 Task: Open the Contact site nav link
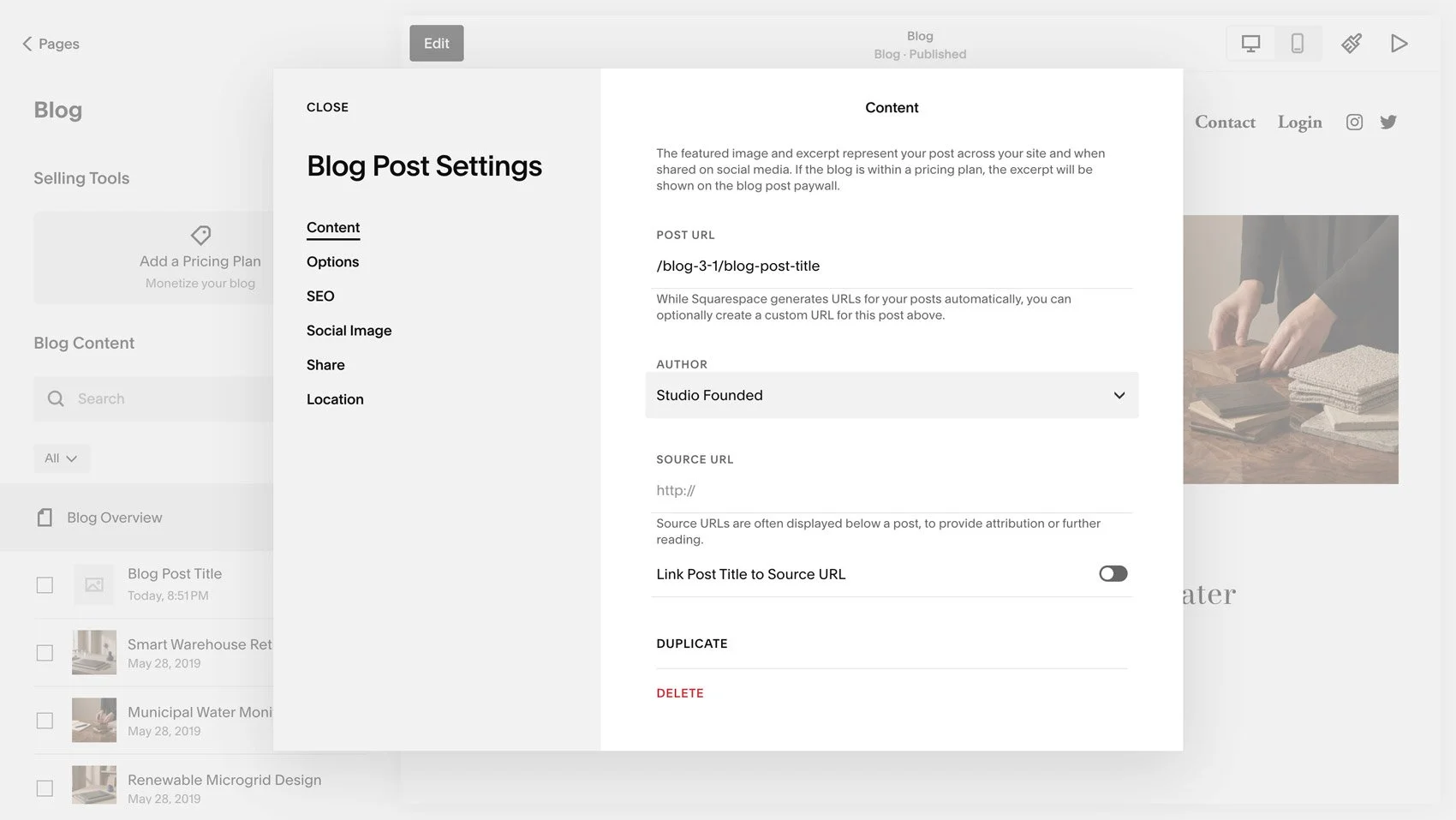tap(1225, 123)
